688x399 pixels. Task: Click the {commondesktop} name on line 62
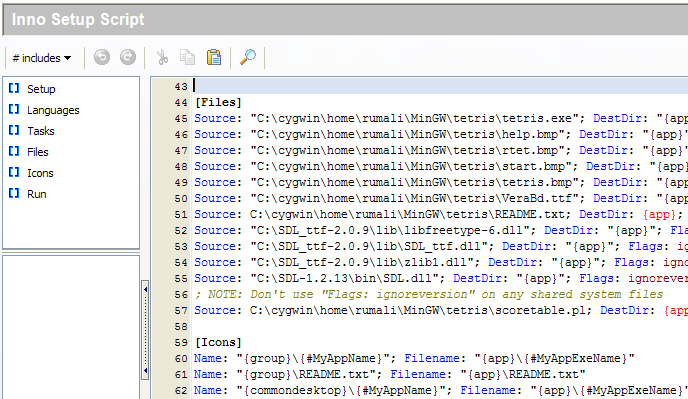[x=340, y=391]
